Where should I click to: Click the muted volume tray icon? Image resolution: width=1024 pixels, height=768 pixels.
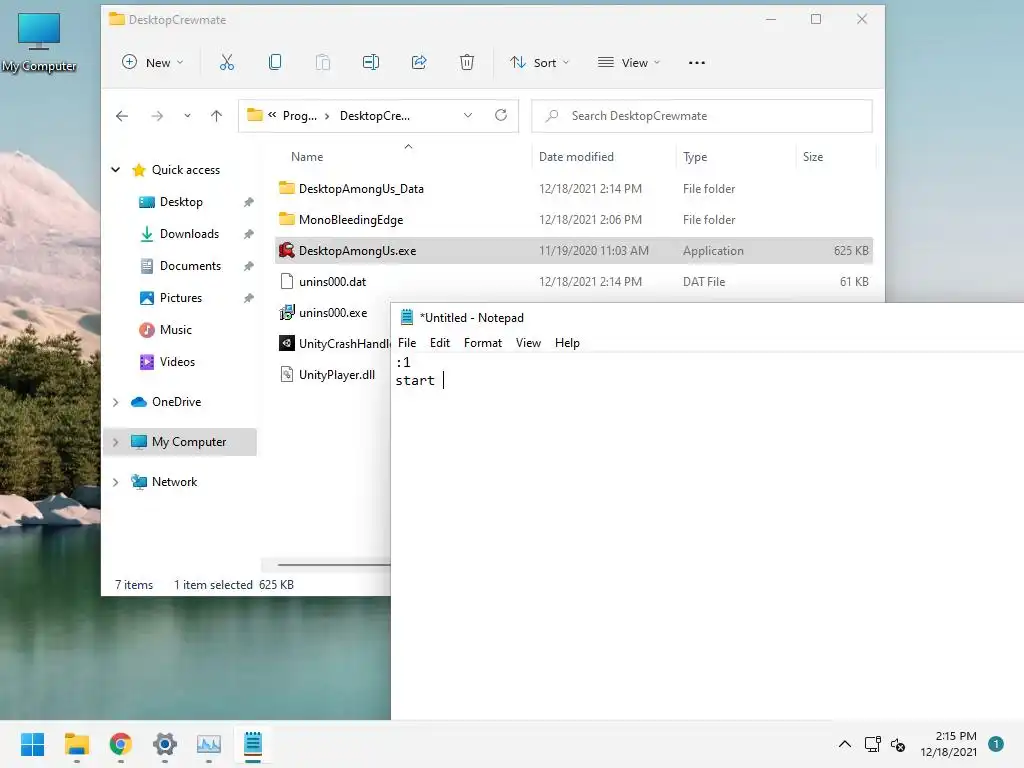pos(898,744)
